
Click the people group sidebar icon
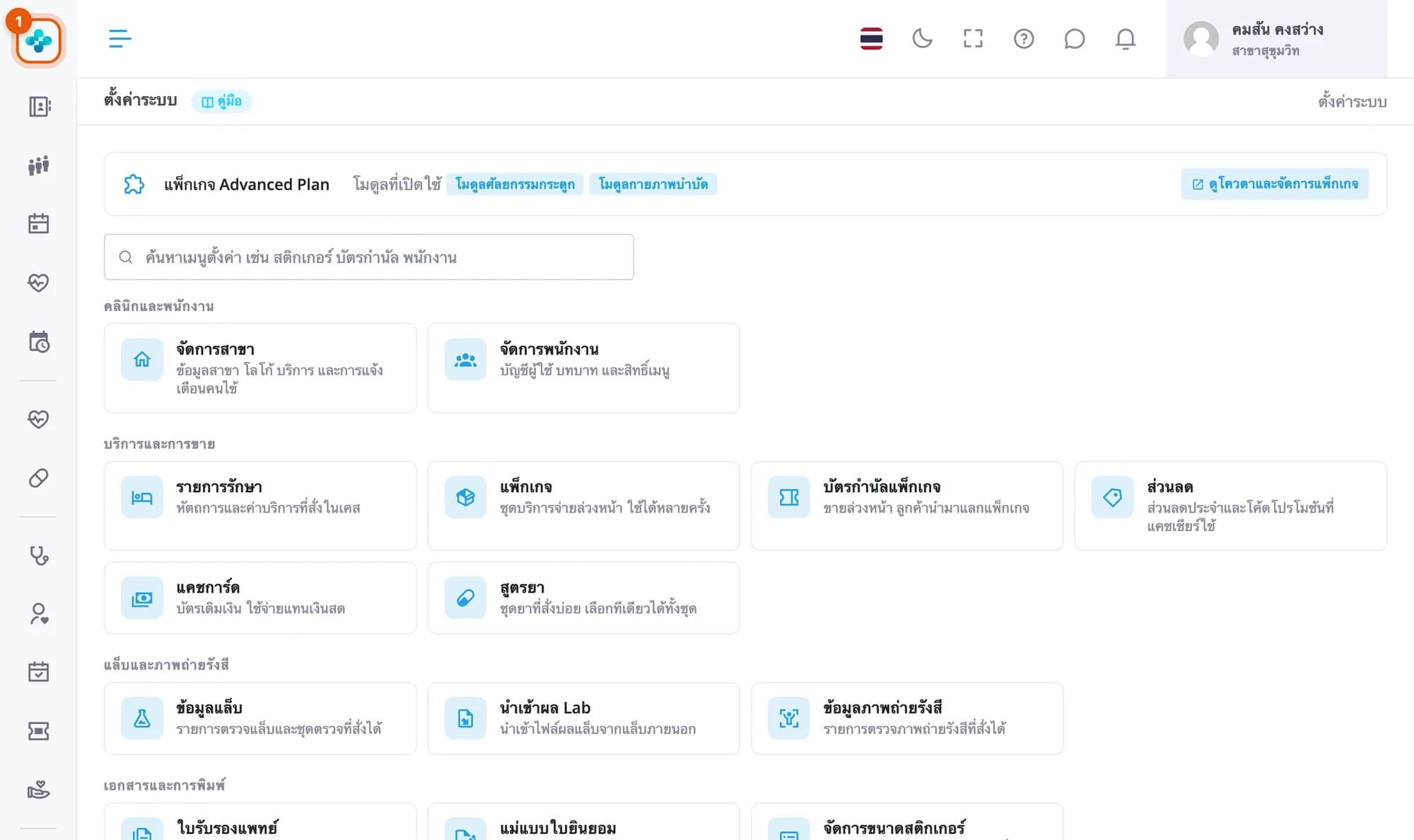39,165
